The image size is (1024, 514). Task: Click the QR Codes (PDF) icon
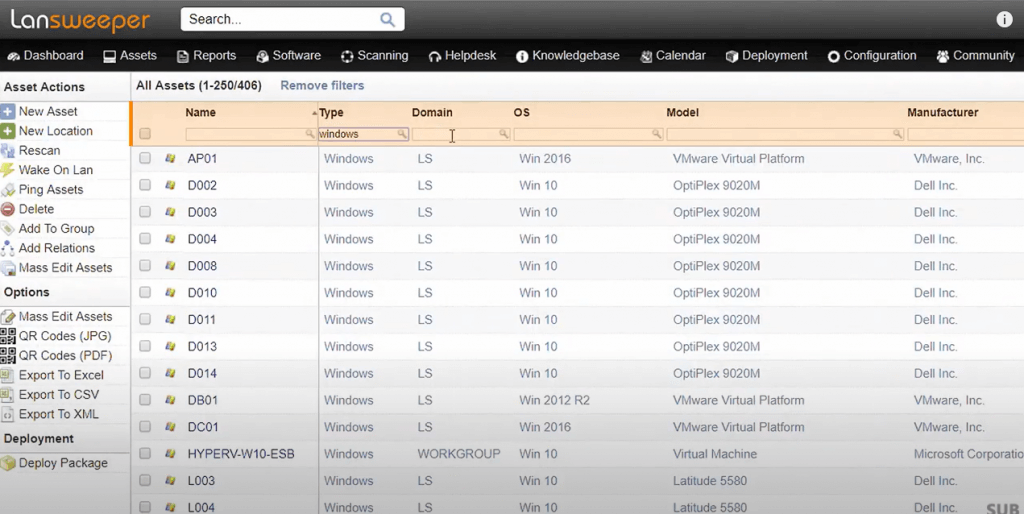coord(8,356)
